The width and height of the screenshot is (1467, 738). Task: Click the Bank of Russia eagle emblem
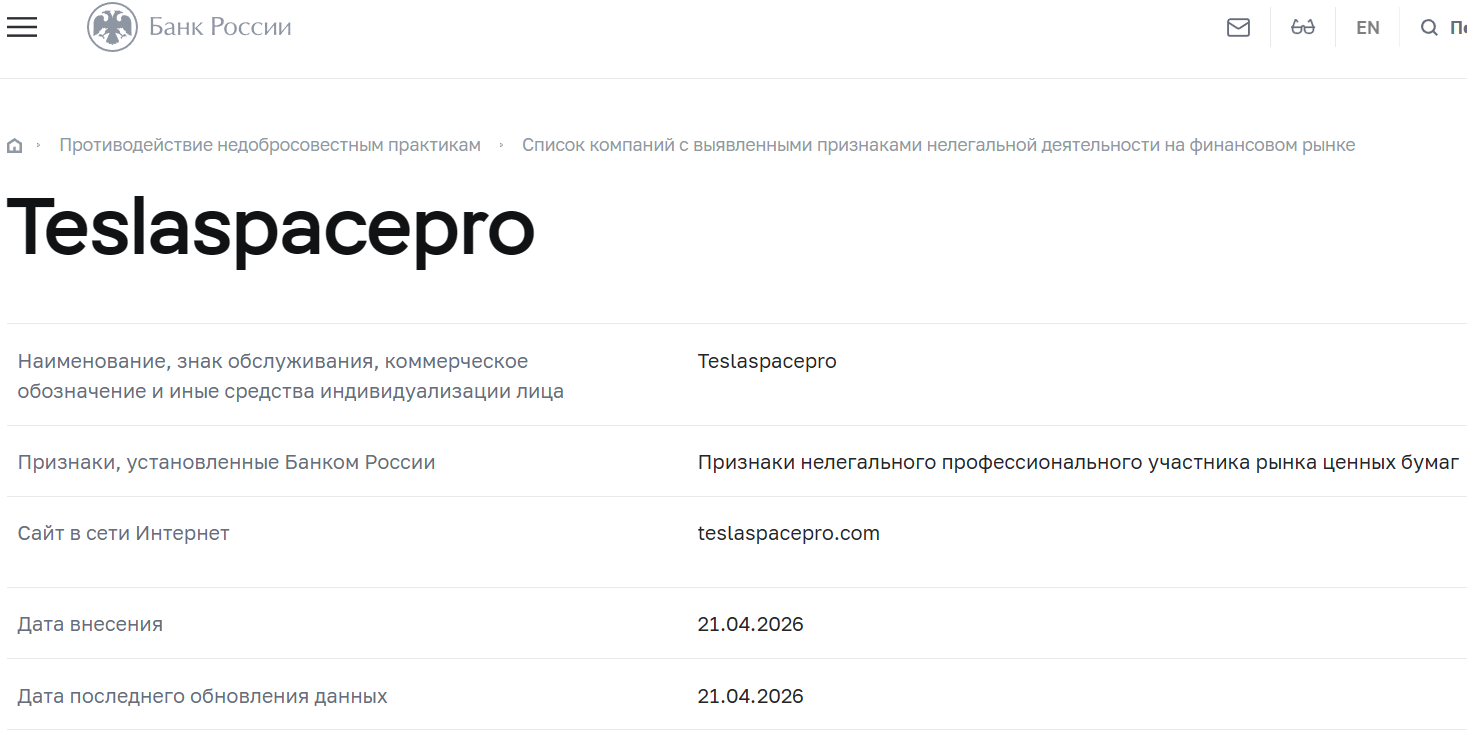pyautogui.click(x=112, y=27)
